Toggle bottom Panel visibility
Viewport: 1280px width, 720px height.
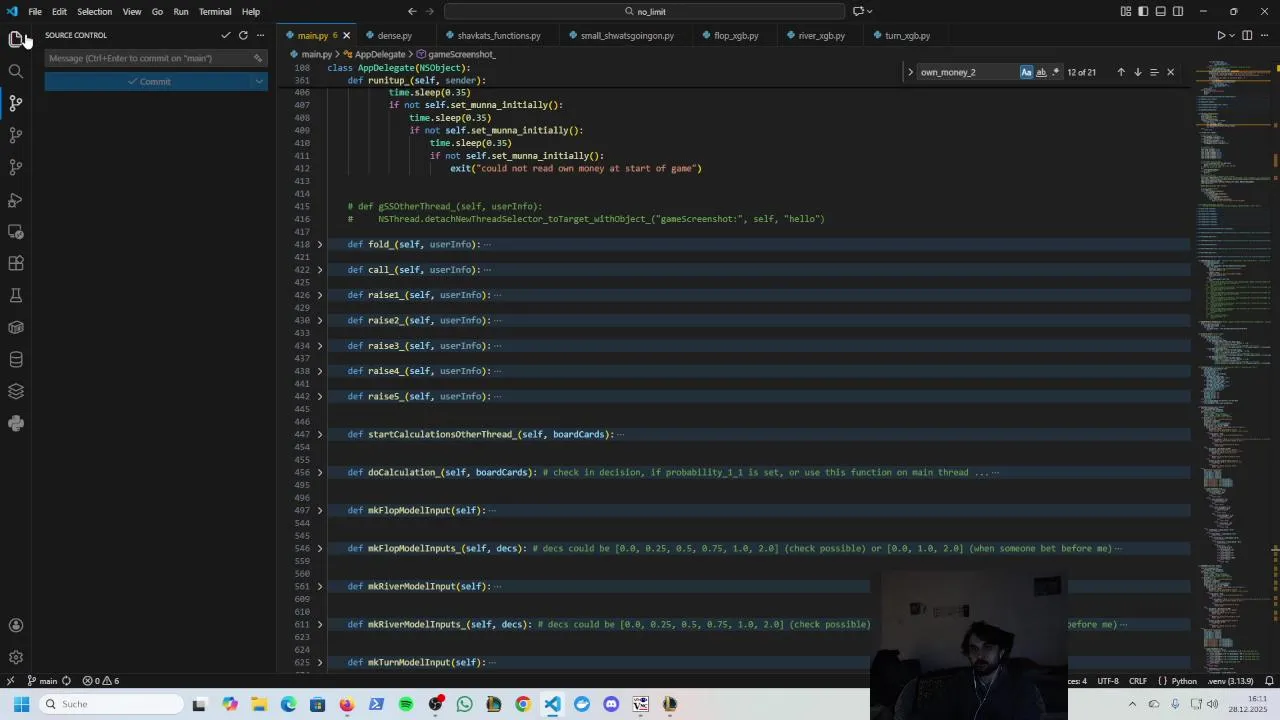(1160, 11)
